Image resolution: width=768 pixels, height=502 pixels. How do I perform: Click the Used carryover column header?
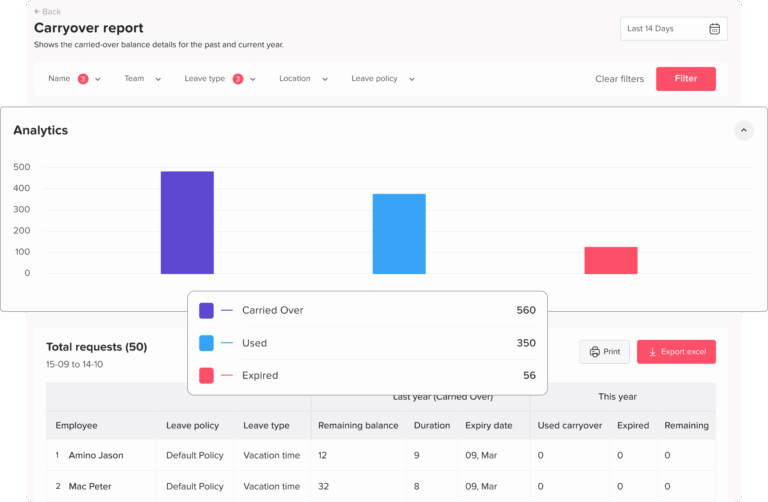[570, 426]
